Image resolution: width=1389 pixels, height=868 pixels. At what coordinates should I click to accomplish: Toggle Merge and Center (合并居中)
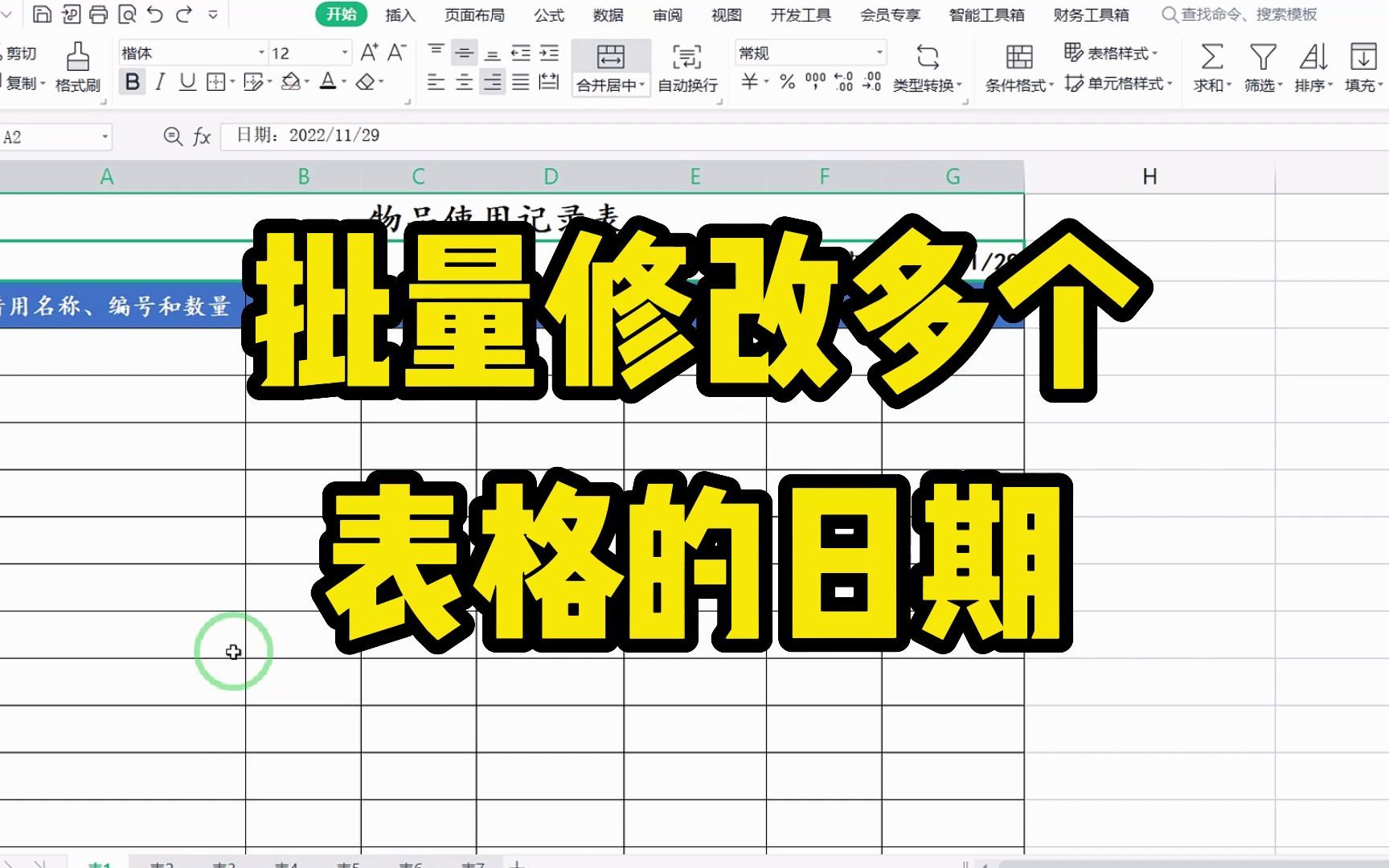(611, 68)
